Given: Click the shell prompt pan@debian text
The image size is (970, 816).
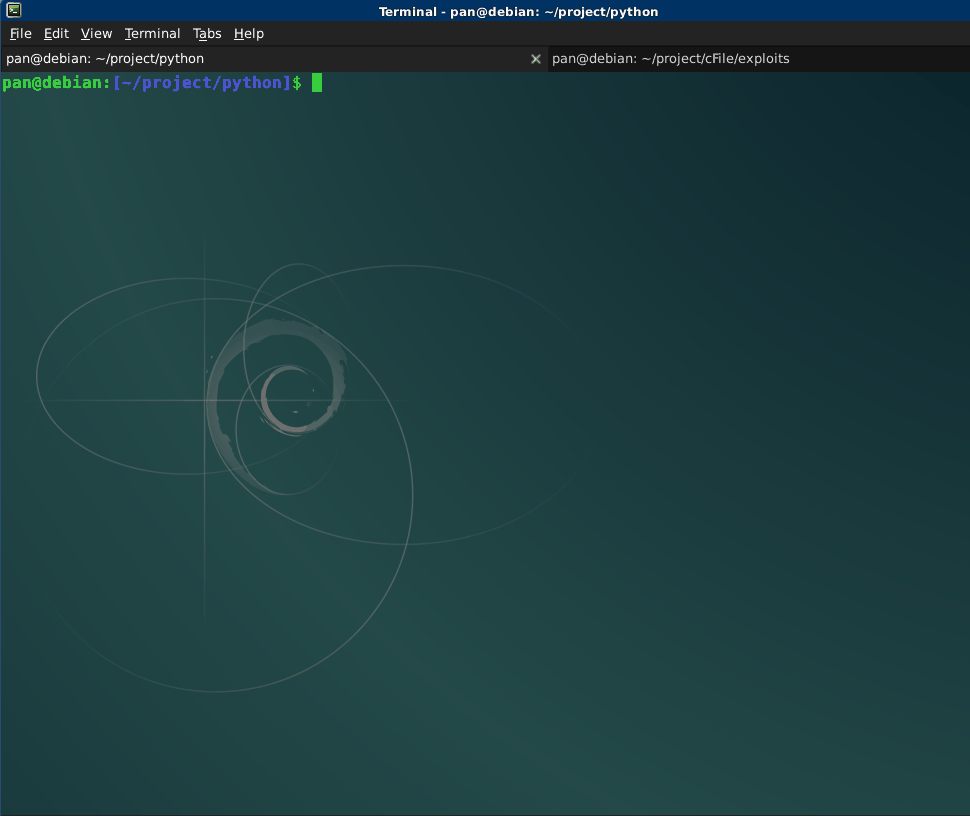Looking at the screenshot, I should tap(56, 82).
